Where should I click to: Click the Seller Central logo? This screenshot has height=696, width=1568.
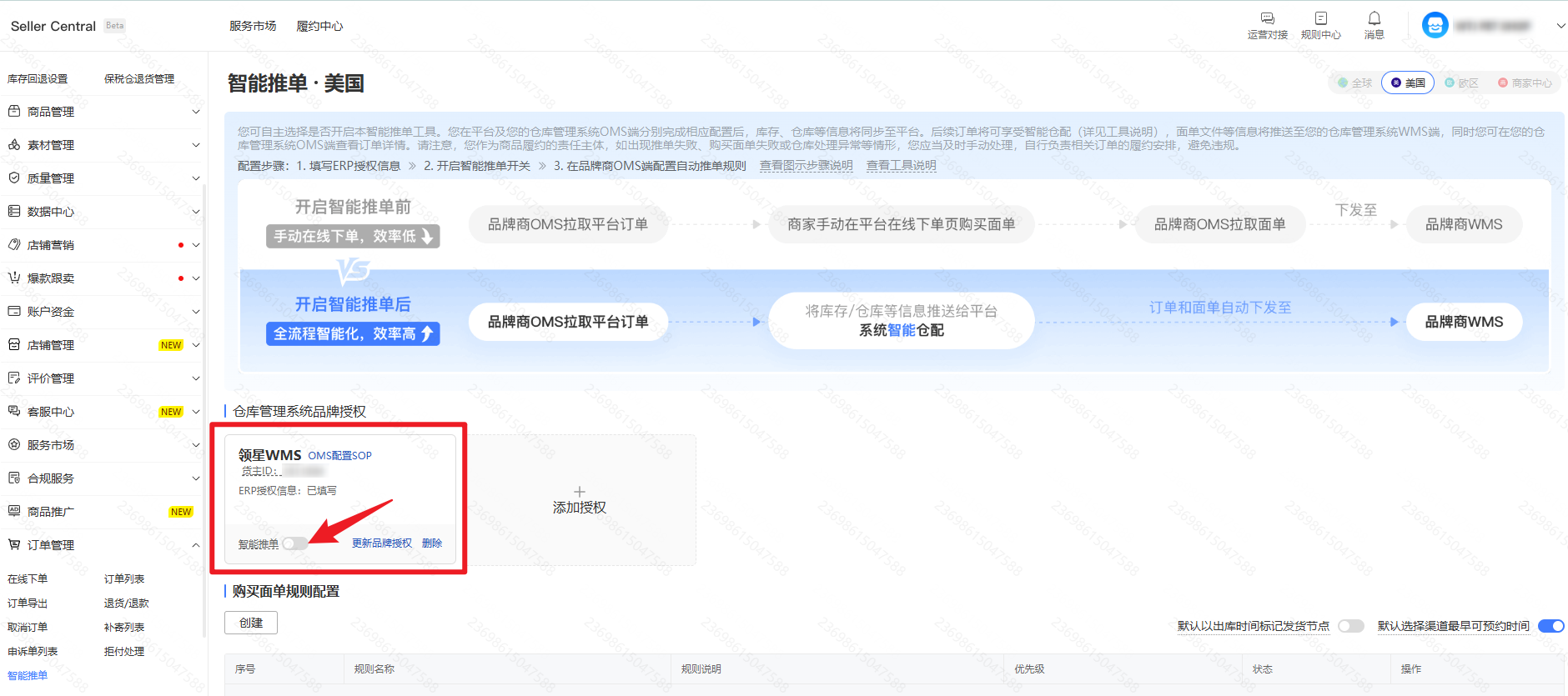(53, 26)
